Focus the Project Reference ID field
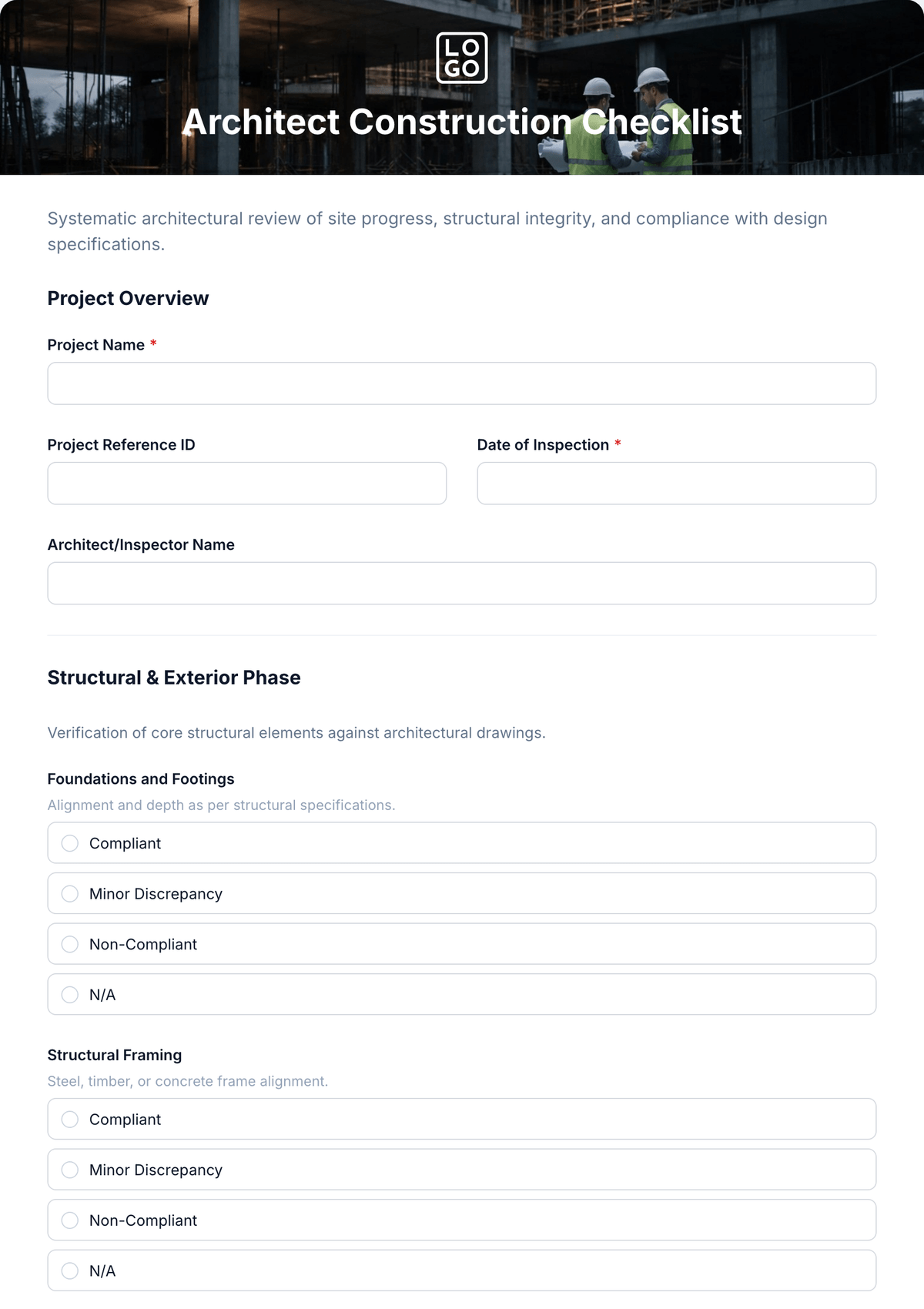924x1309 pixels. 247,484
